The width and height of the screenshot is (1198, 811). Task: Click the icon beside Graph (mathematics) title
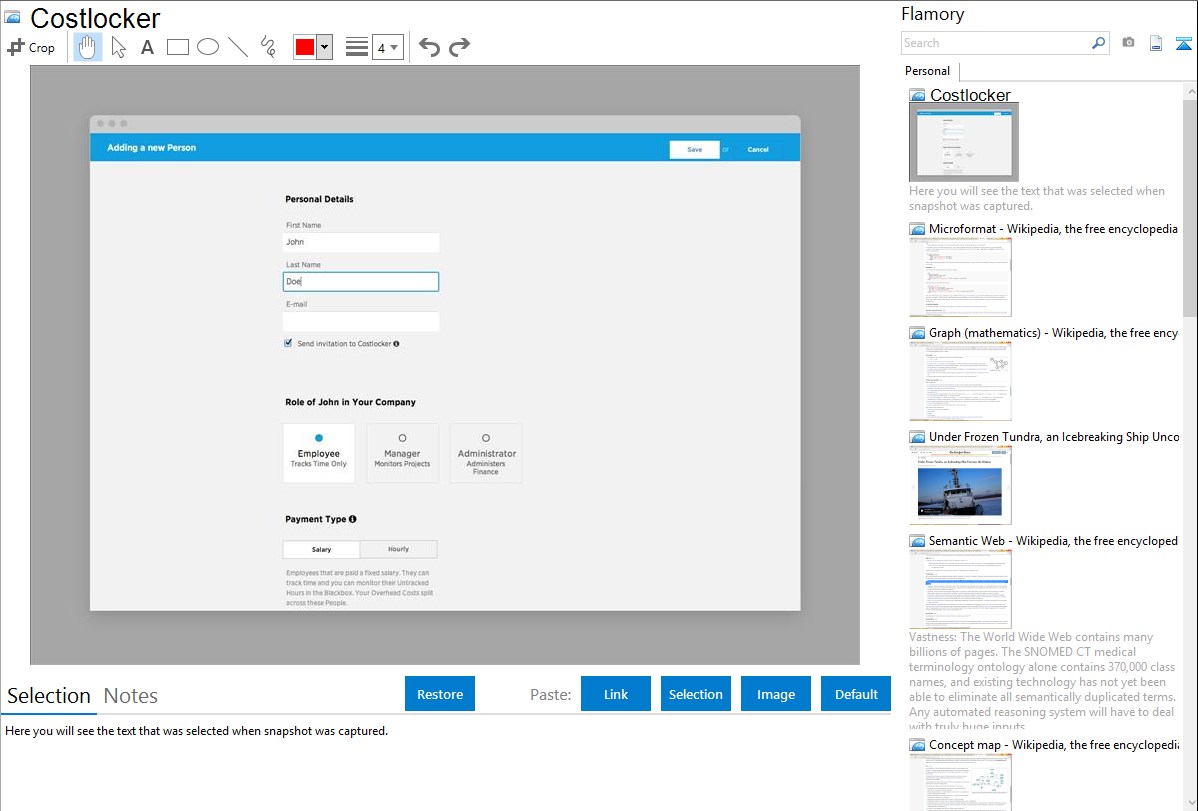[917, 333]
